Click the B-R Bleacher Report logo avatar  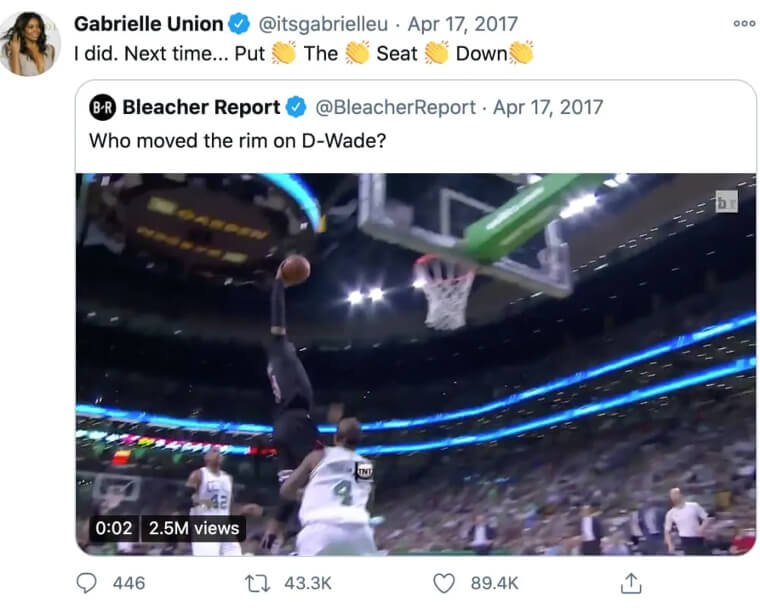click(x=103, y=107)
